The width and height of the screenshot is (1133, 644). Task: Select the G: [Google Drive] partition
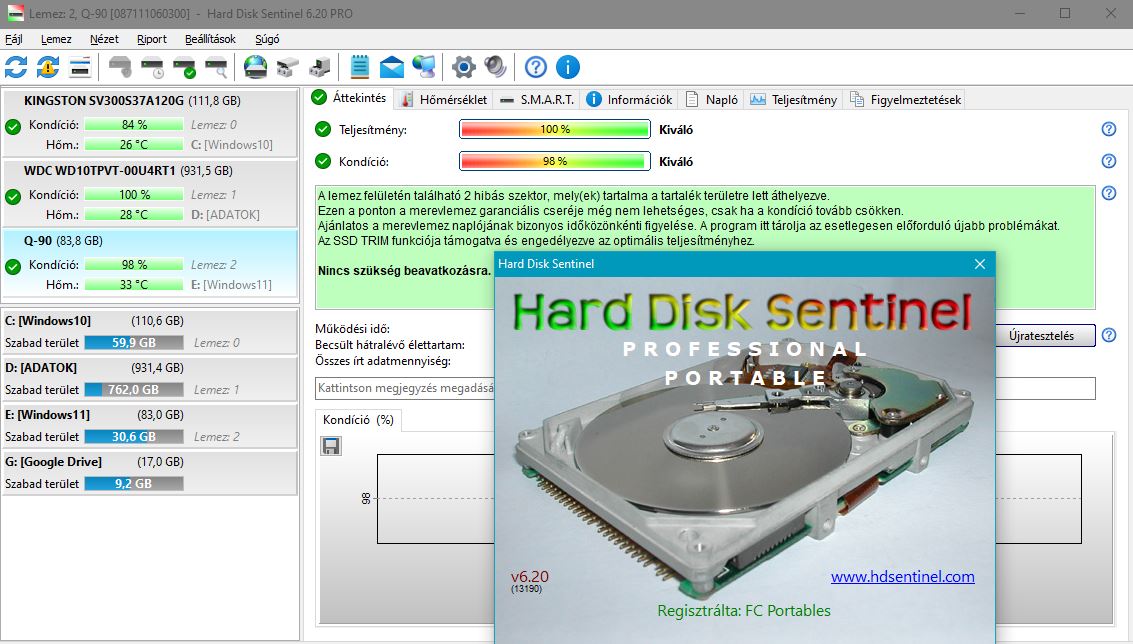pos(150,472)
